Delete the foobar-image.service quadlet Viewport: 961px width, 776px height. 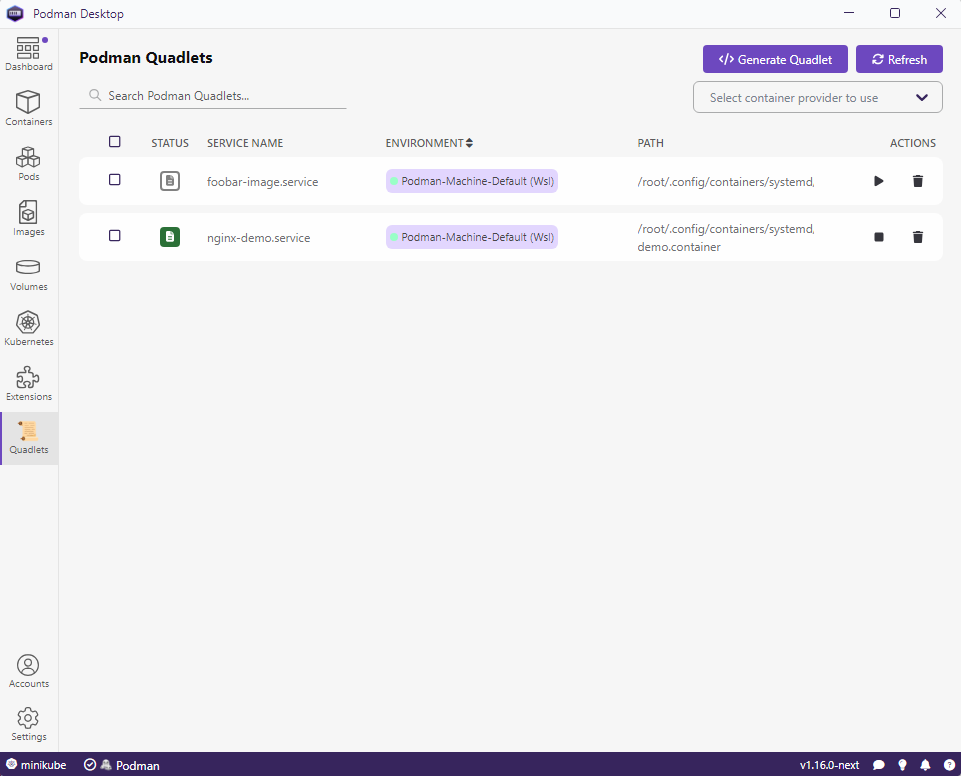tap(917, 181)
